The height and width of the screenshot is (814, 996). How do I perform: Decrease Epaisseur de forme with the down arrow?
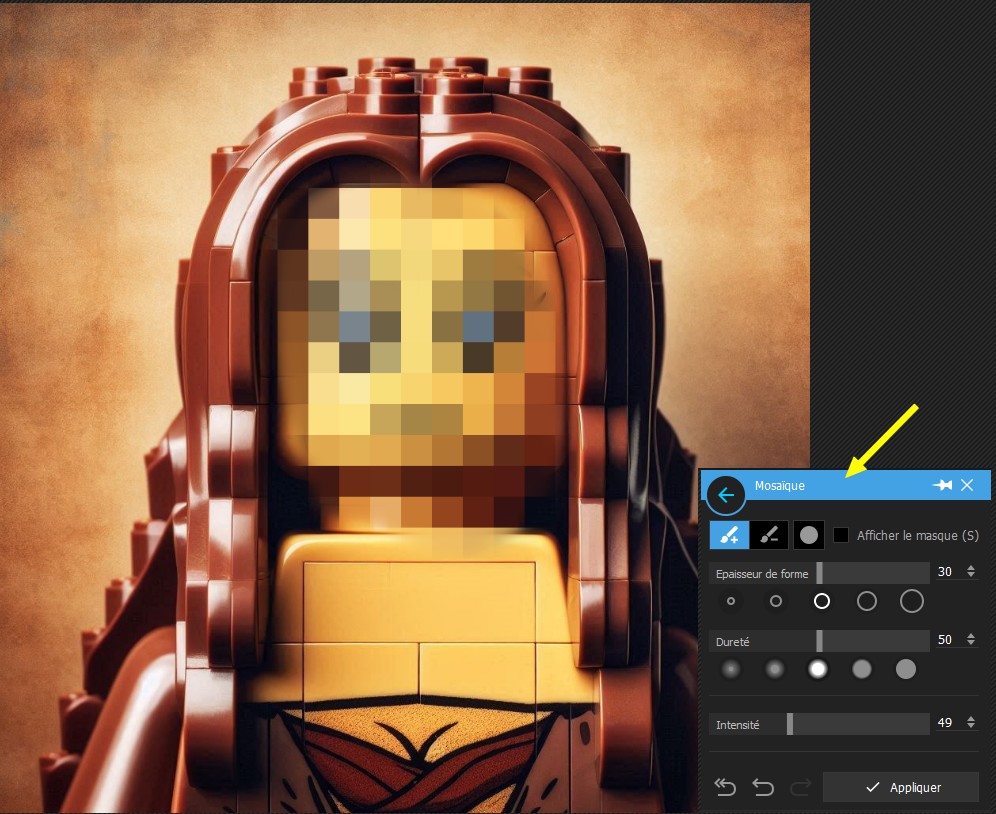(971, 576)
